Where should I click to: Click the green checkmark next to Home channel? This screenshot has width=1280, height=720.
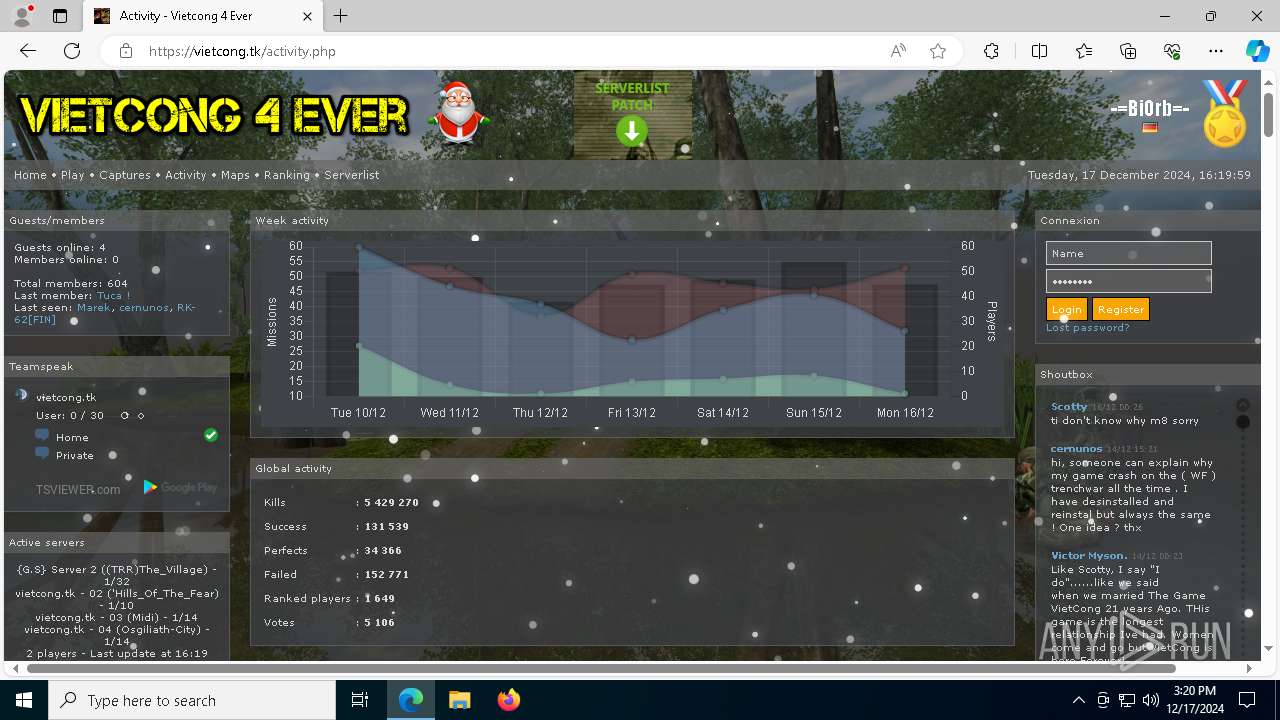point(211,435)
